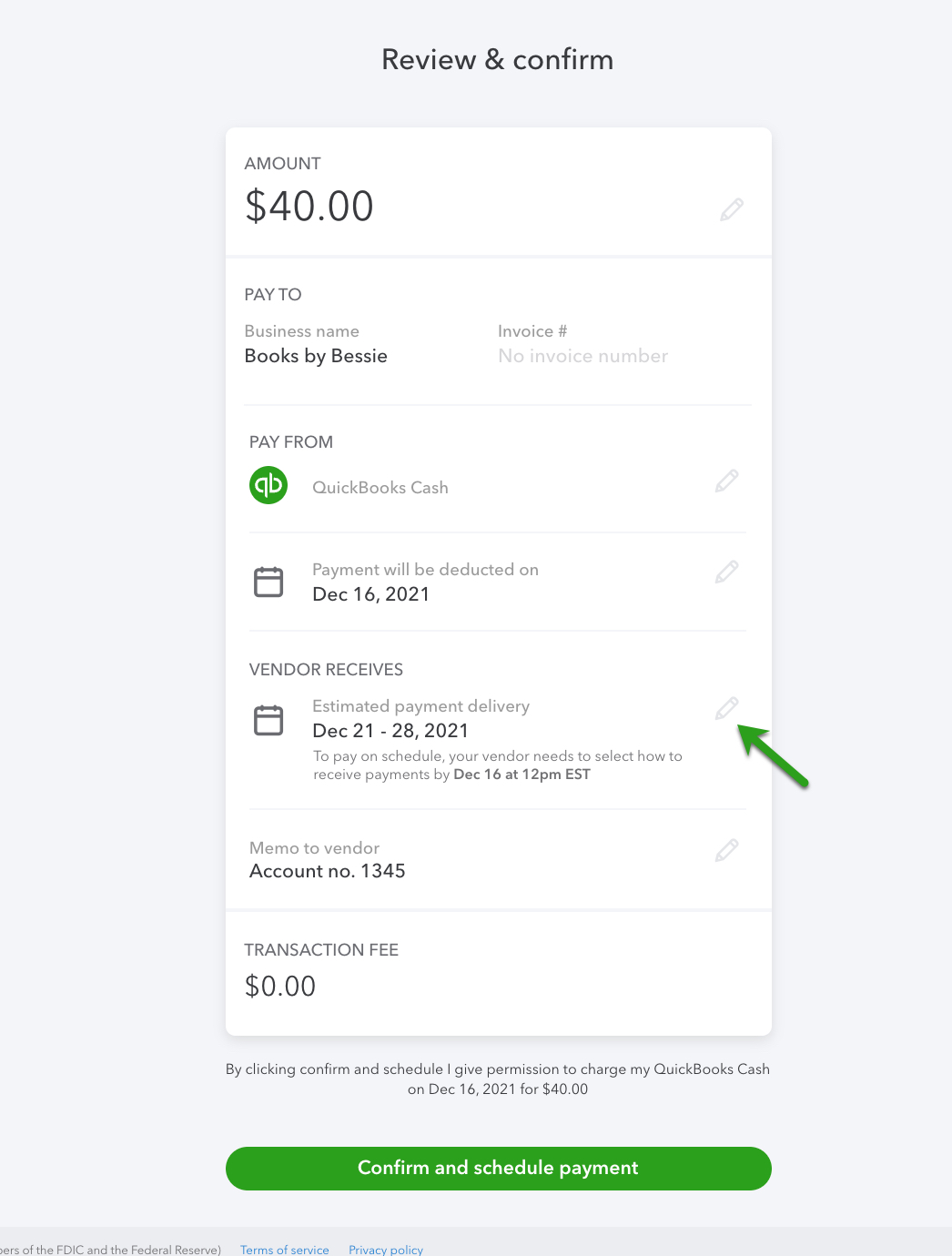Image resolution: width=952 pixels, height=1256 pixels.
Task: Click the QuickBooks Cash account label
Action: pyautogui.click(x=380, y=488)
